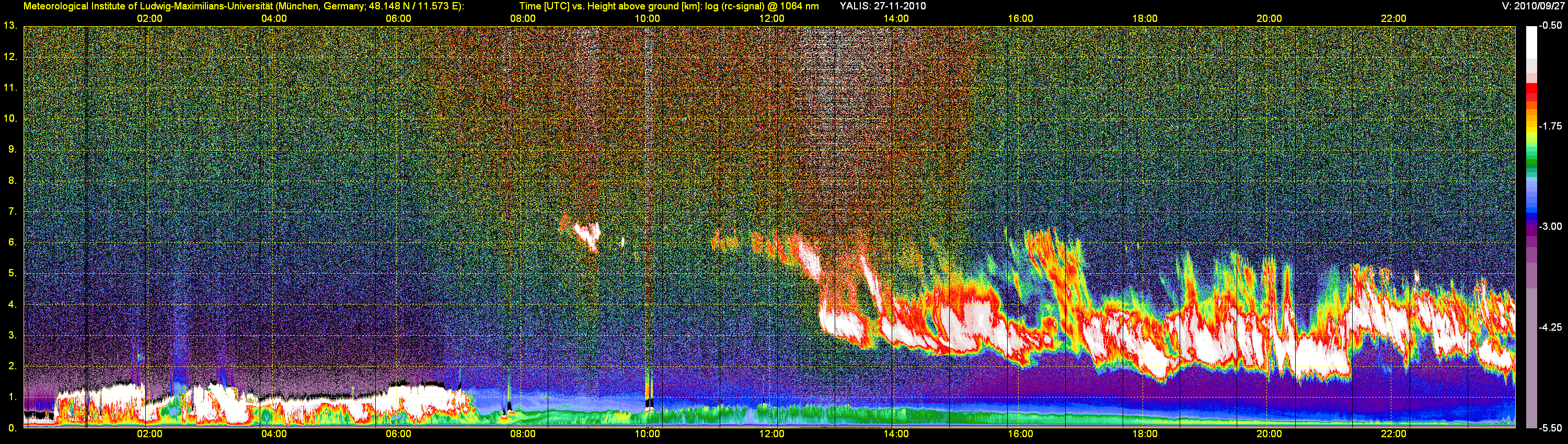This screenshot has width=1568, height=444.
Task: Click the 10. km height axis label
Action: (x=10, y=118)
